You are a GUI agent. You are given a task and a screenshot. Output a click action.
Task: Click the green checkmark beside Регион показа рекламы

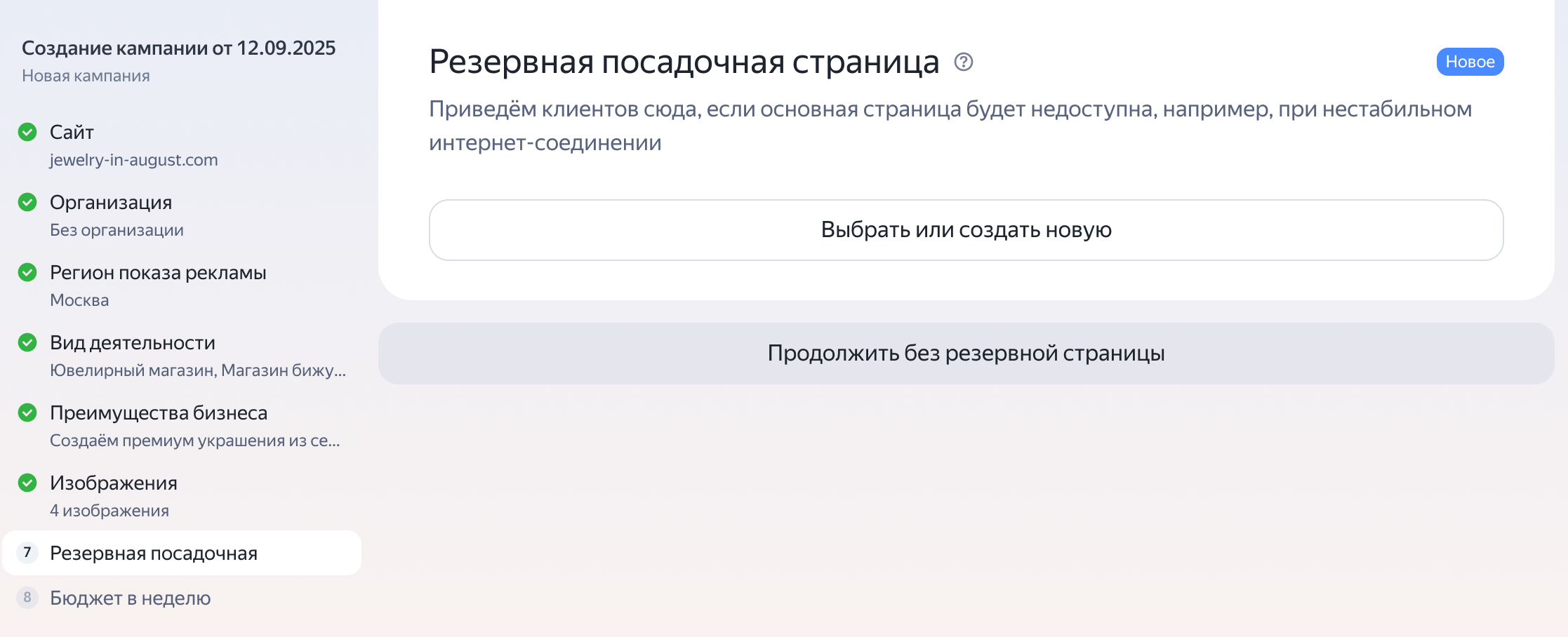(x=27, y=272)
